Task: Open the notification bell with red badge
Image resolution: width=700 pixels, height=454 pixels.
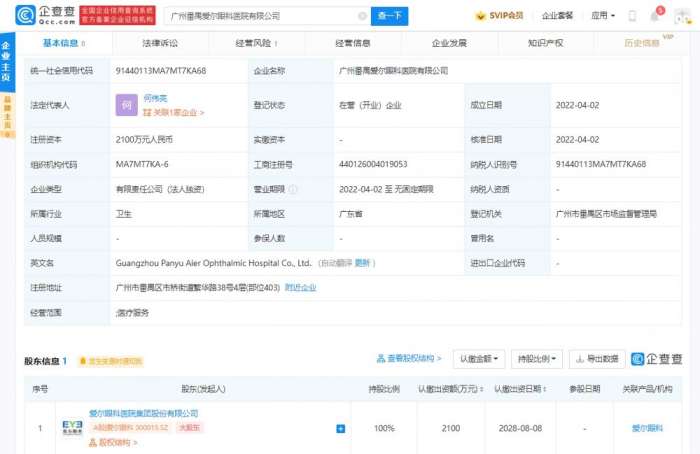Action: [656, 16]
